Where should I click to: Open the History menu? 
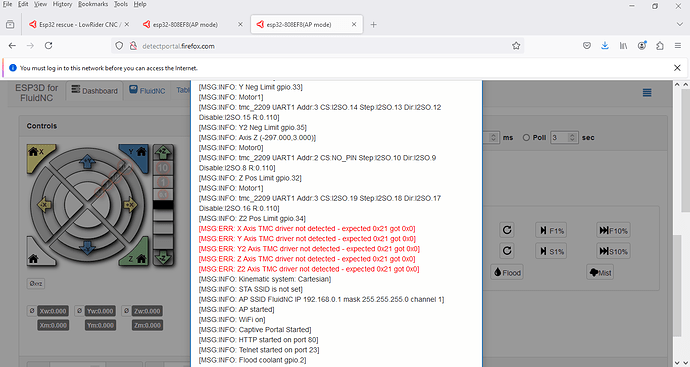click(x=62, y=4)
